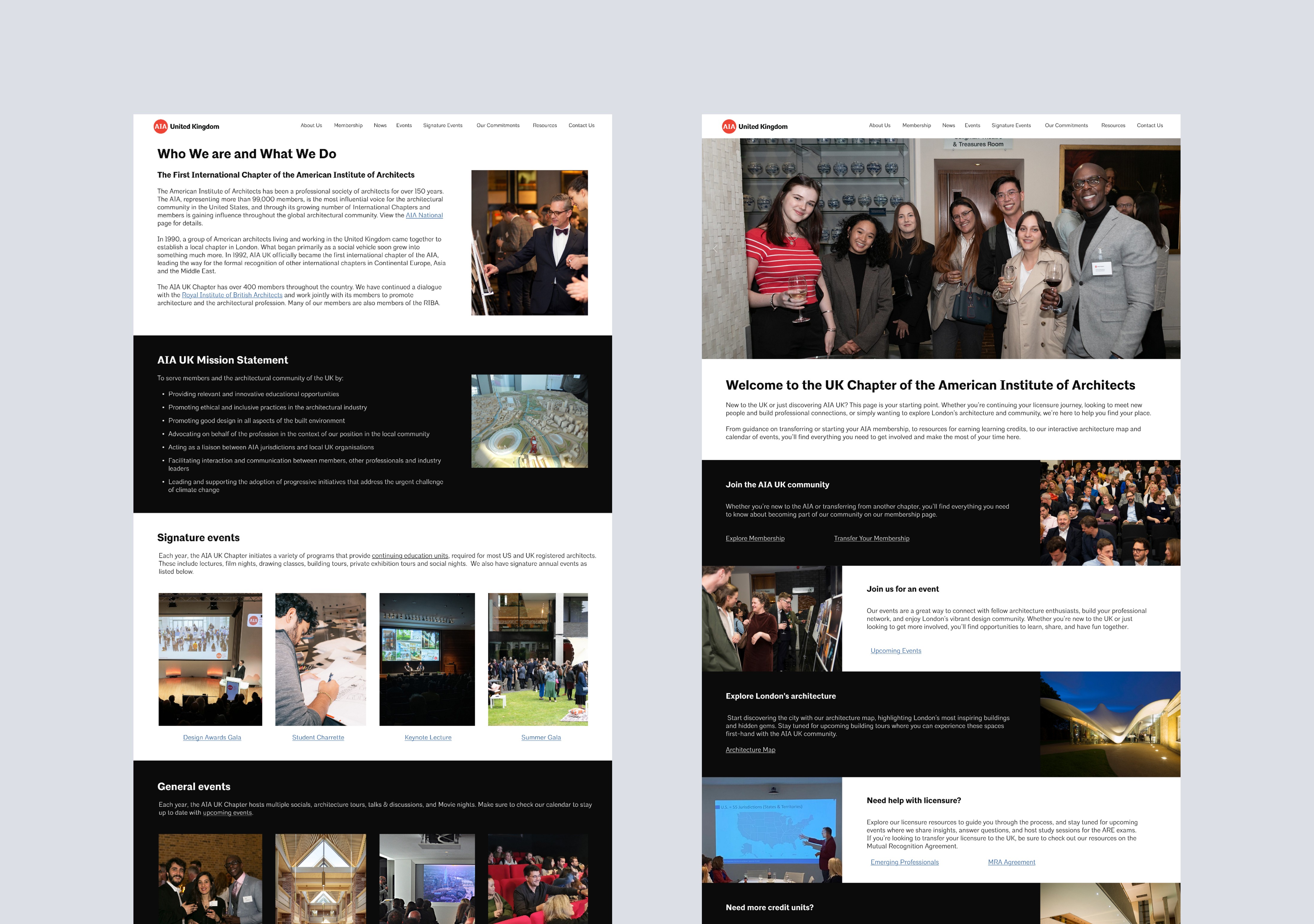Click the bow-tie man photo beside the chapter intro
The height and width of the screenshot is (924, 1314).
pyautogui.click(x=529, y=243)
